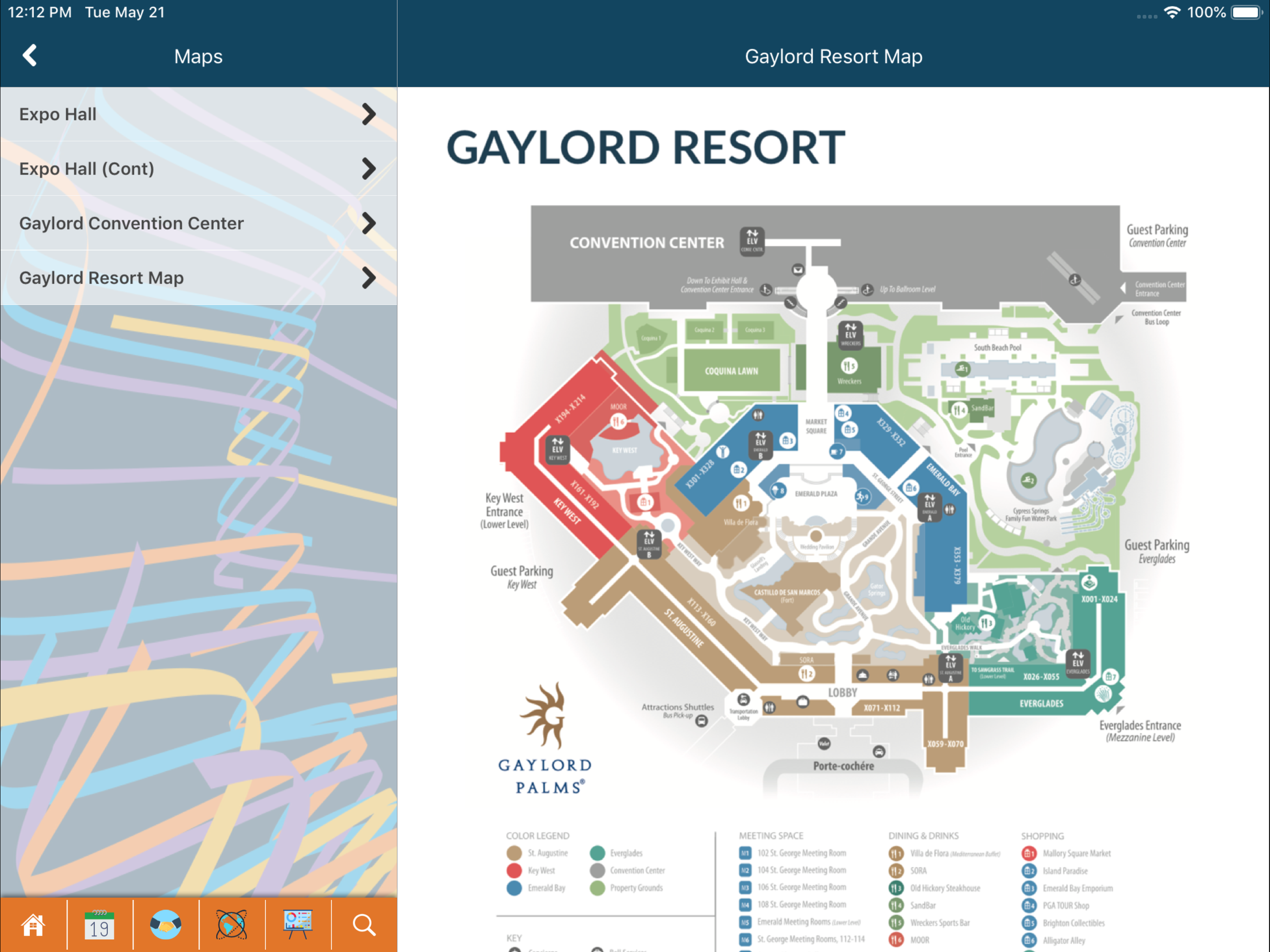Open the Home icon in bottom bar
Screen dimensions: 1270x952
(x=33, y=925)
